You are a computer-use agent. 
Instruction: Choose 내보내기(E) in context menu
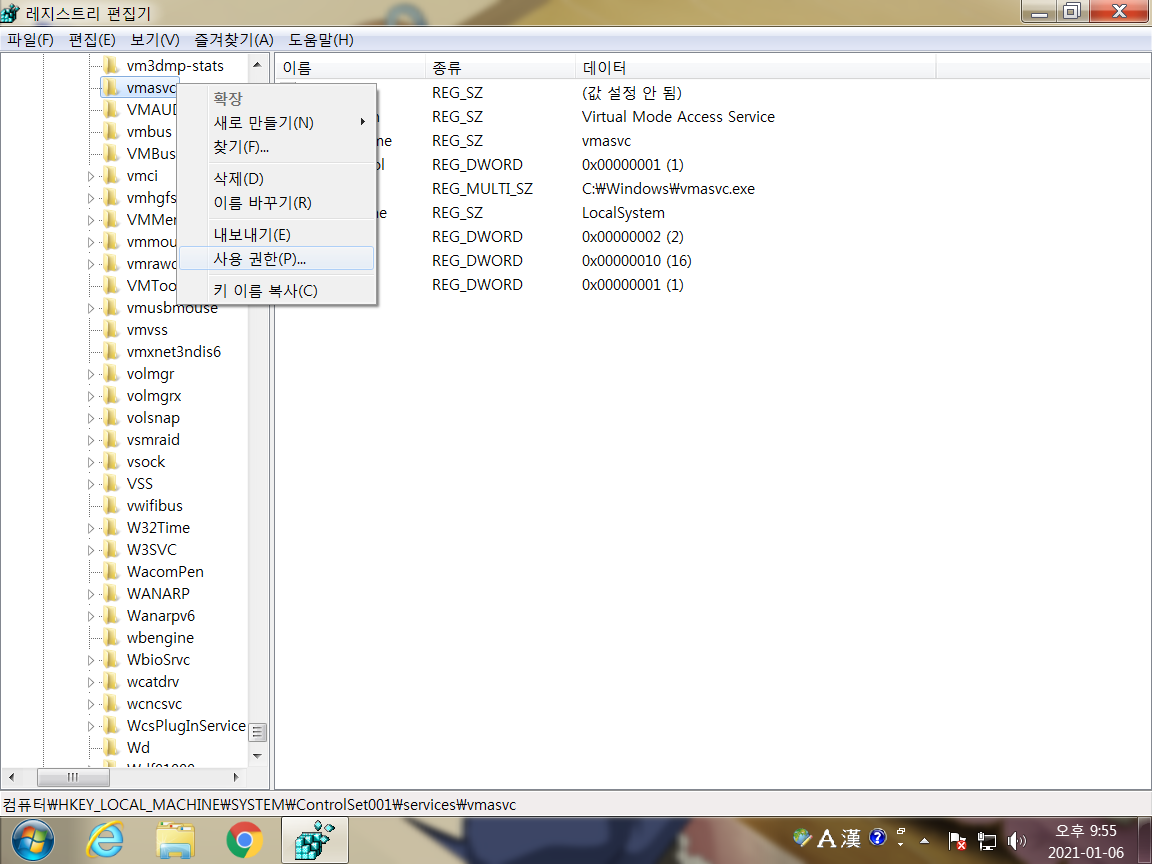(276, 234)
